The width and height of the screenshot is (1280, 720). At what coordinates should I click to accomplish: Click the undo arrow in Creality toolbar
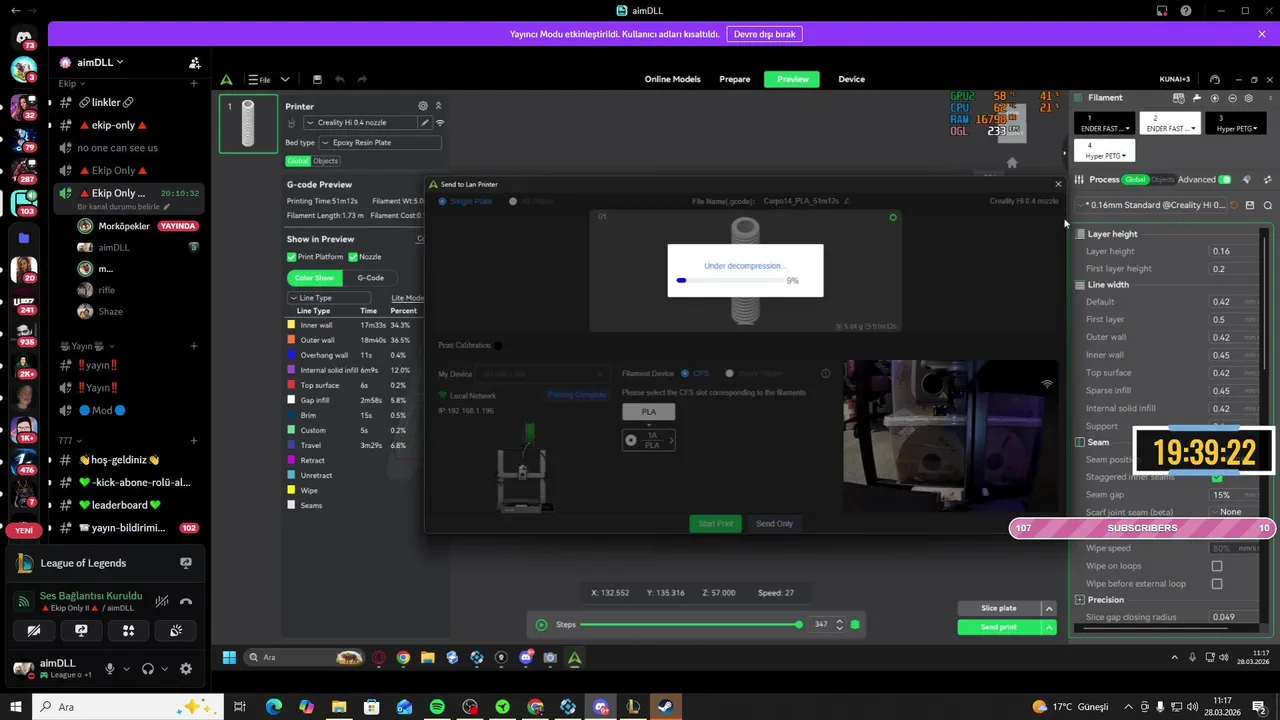click(x=339, y=79)
